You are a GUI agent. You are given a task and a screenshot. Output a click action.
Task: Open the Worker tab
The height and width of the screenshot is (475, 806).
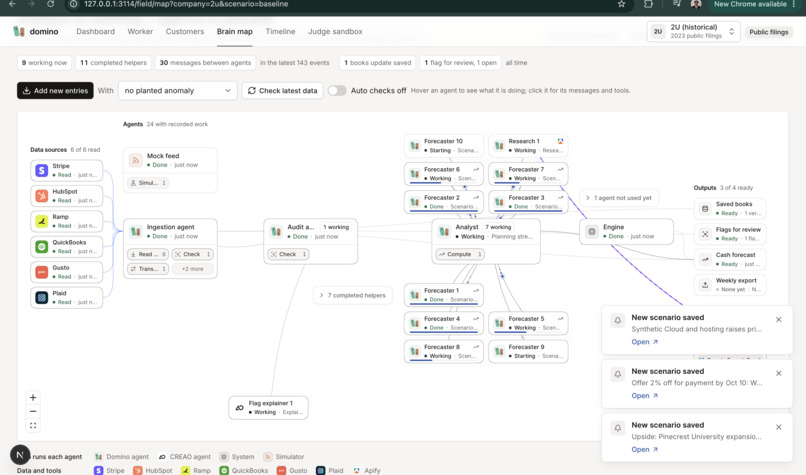(x=140, y=31)
